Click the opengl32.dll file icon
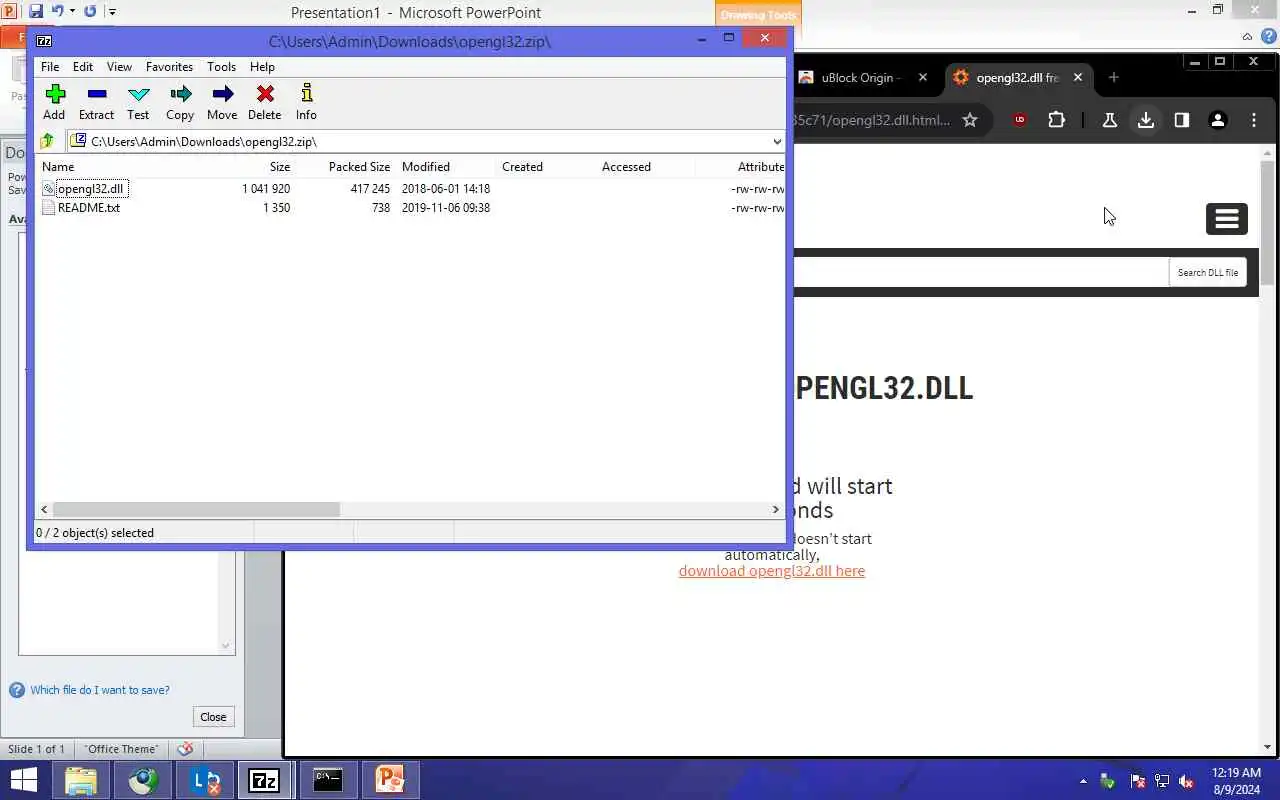Screen dimensions: 1280x800 pyautogui.click(x=49, y=188)
